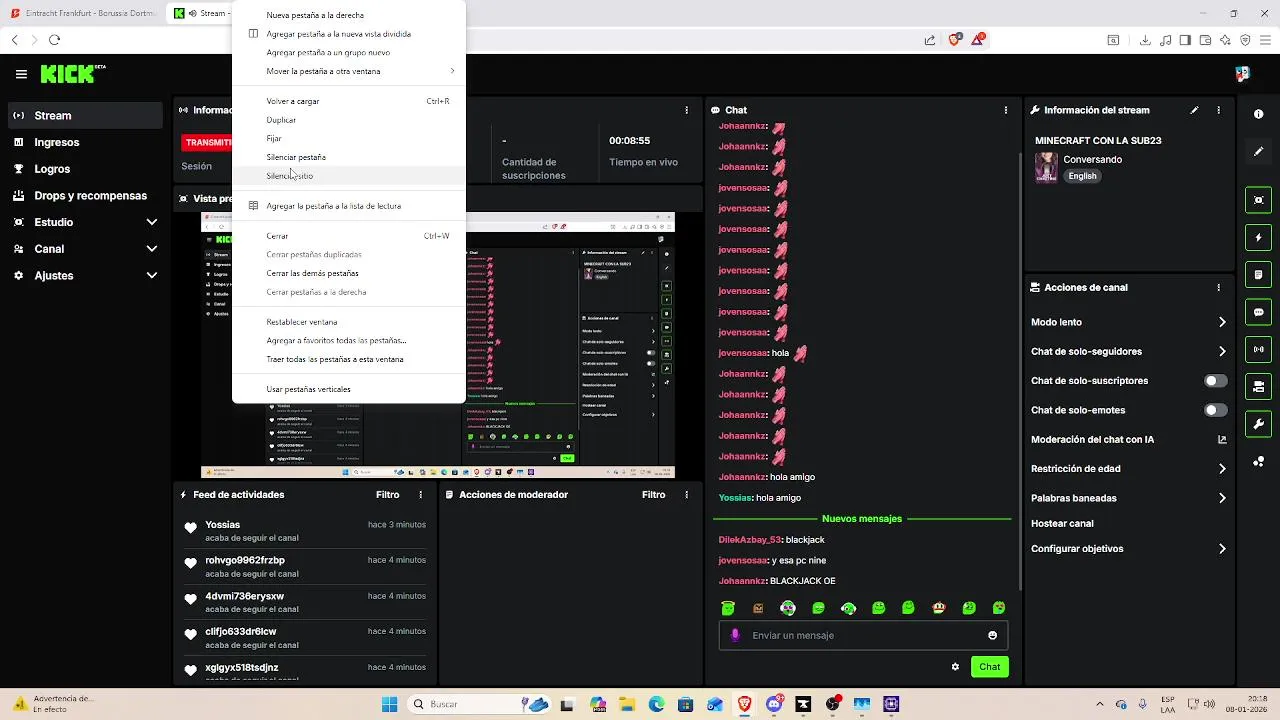Click the speech bubble icon in right sidebar

coord(1259,312)
